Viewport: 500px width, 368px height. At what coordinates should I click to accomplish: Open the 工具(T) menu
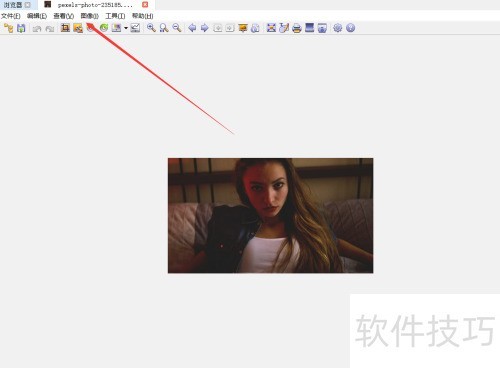coord(115,16)
